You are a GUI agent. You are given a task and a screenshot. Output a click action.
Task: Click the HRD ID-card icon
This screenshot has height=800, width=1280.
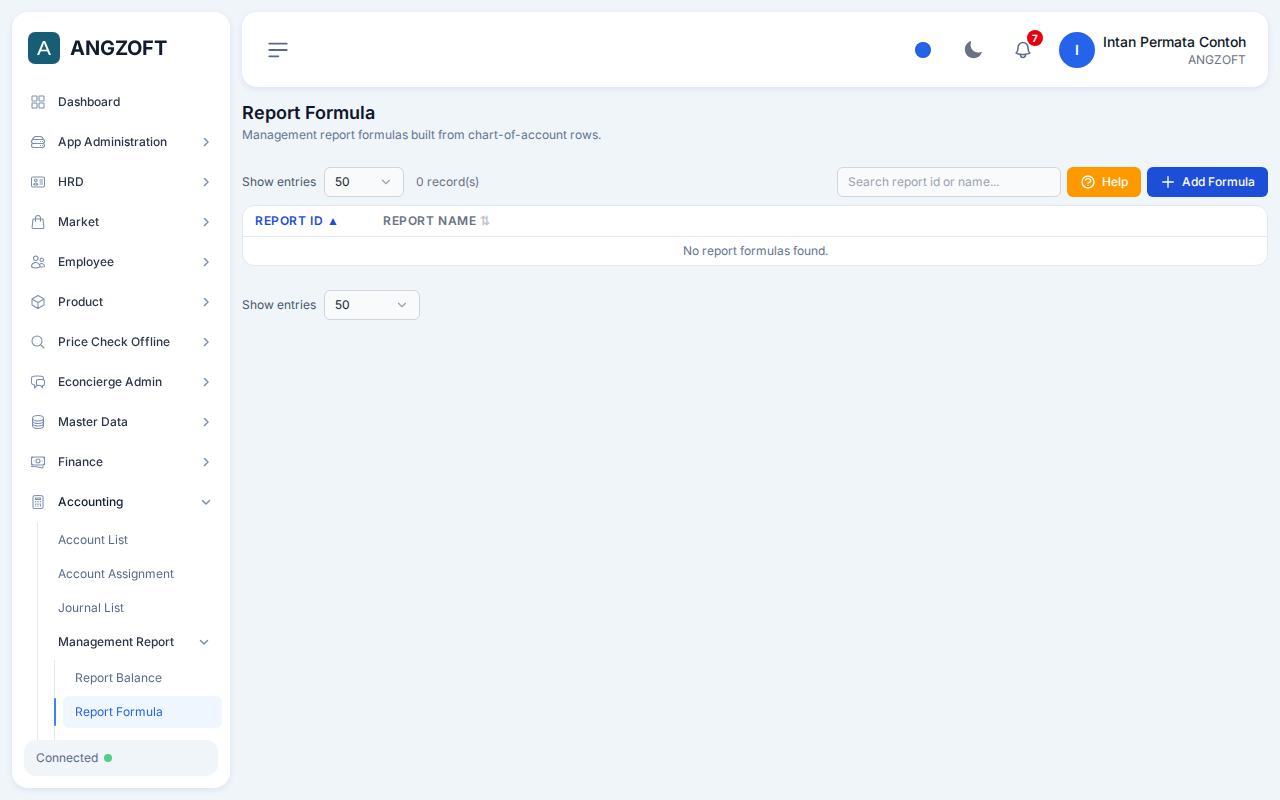coord(38,182)
